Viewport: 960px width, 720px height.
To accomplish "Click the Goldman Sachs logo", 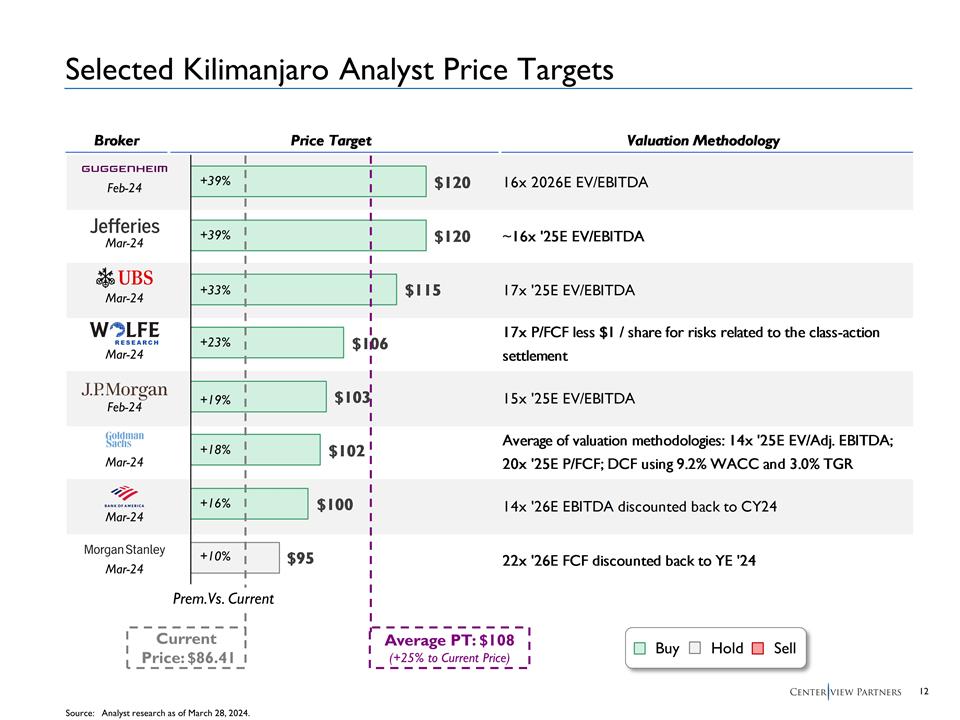I will (x=124, y=439).
